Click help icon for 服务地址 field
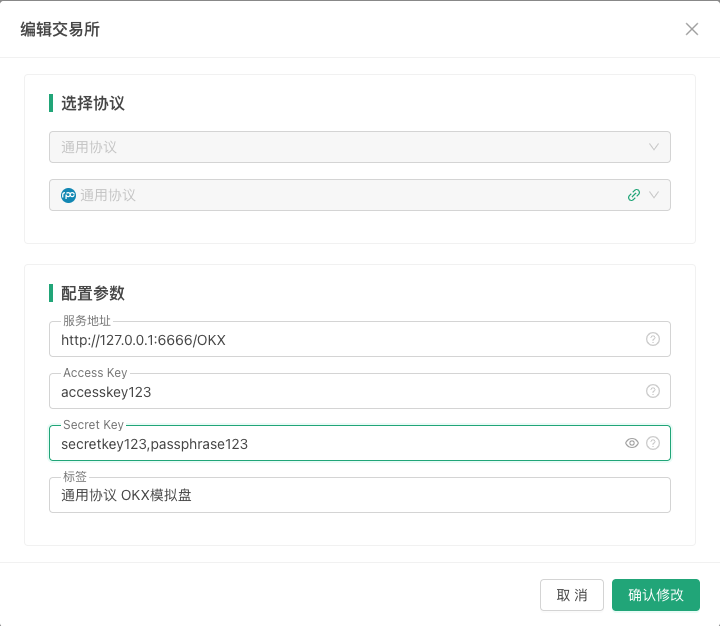The width and height of the screenshot is (720, 626). click(x=653, y=339)
